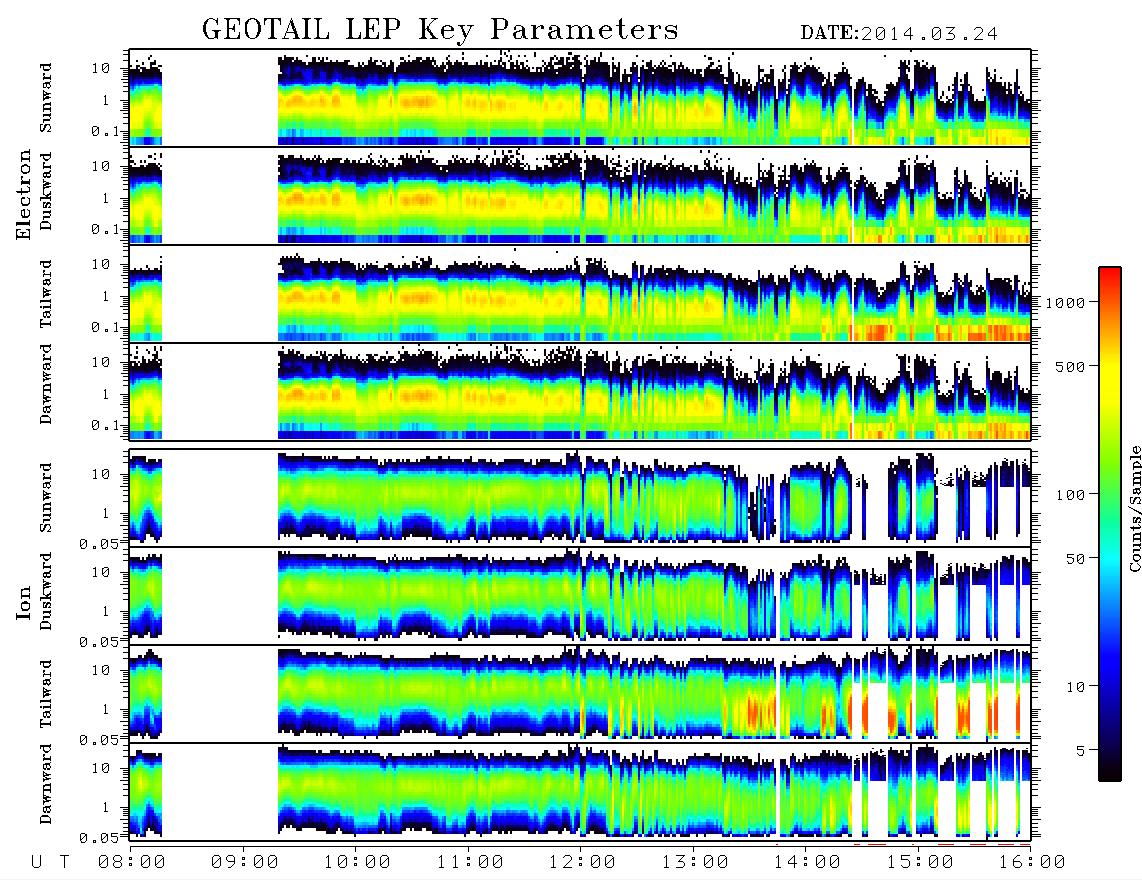Click the Electron Sunward spectrogram panel

pyautogui.click(x=580, y=97)
